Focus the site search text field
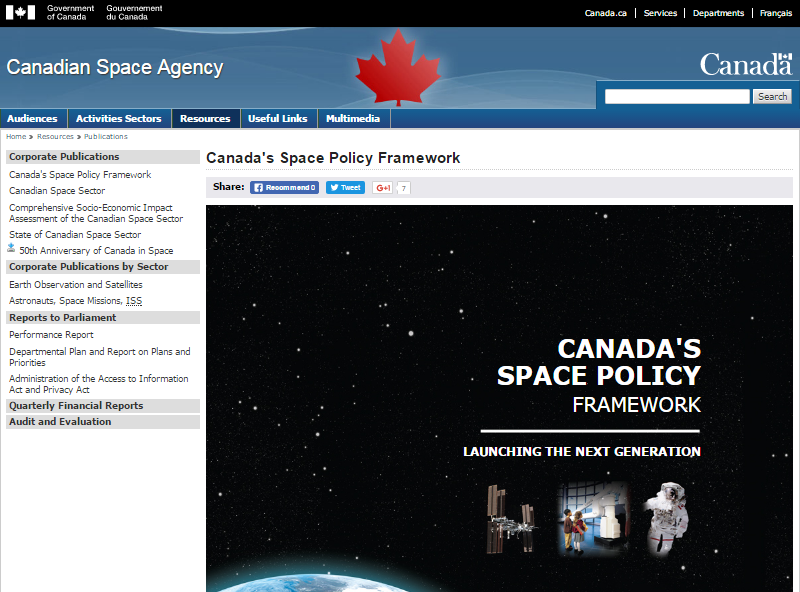This screenshot has height=592, width=800. 677,96
